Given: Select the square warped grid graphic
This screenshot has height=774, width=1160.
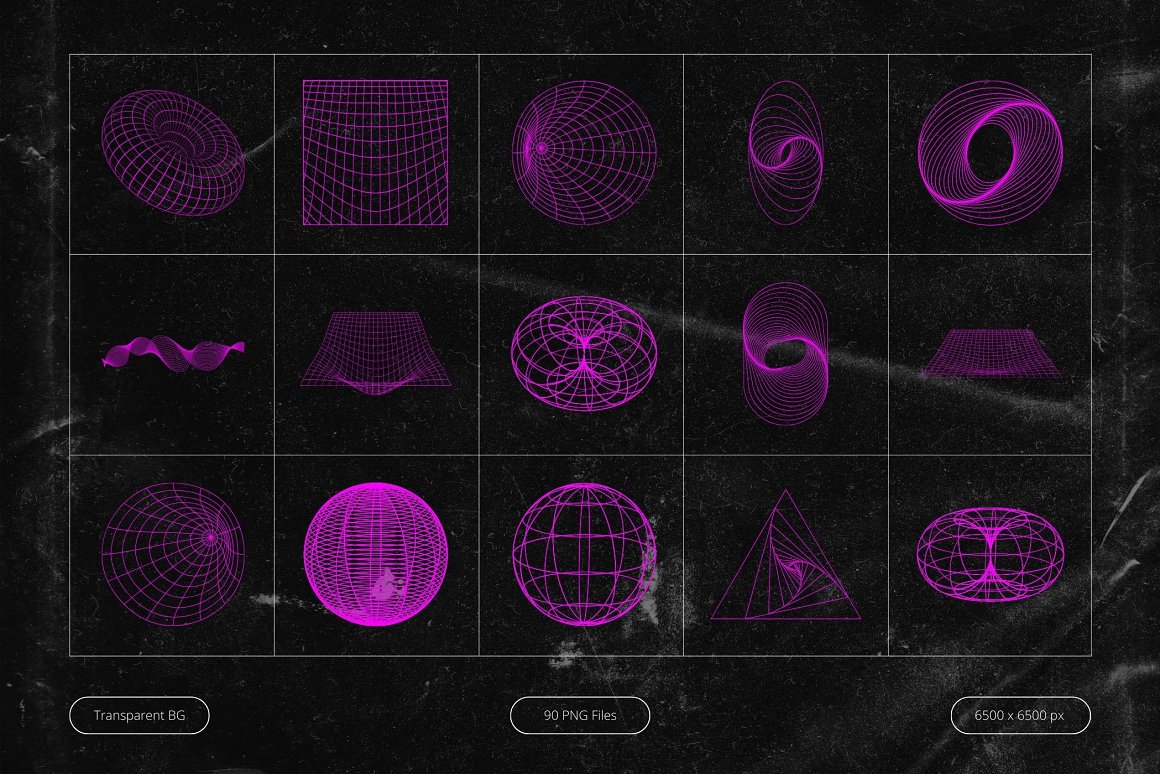Looking at the screenshot, I should pyautogui.click(x=375, y=152).
